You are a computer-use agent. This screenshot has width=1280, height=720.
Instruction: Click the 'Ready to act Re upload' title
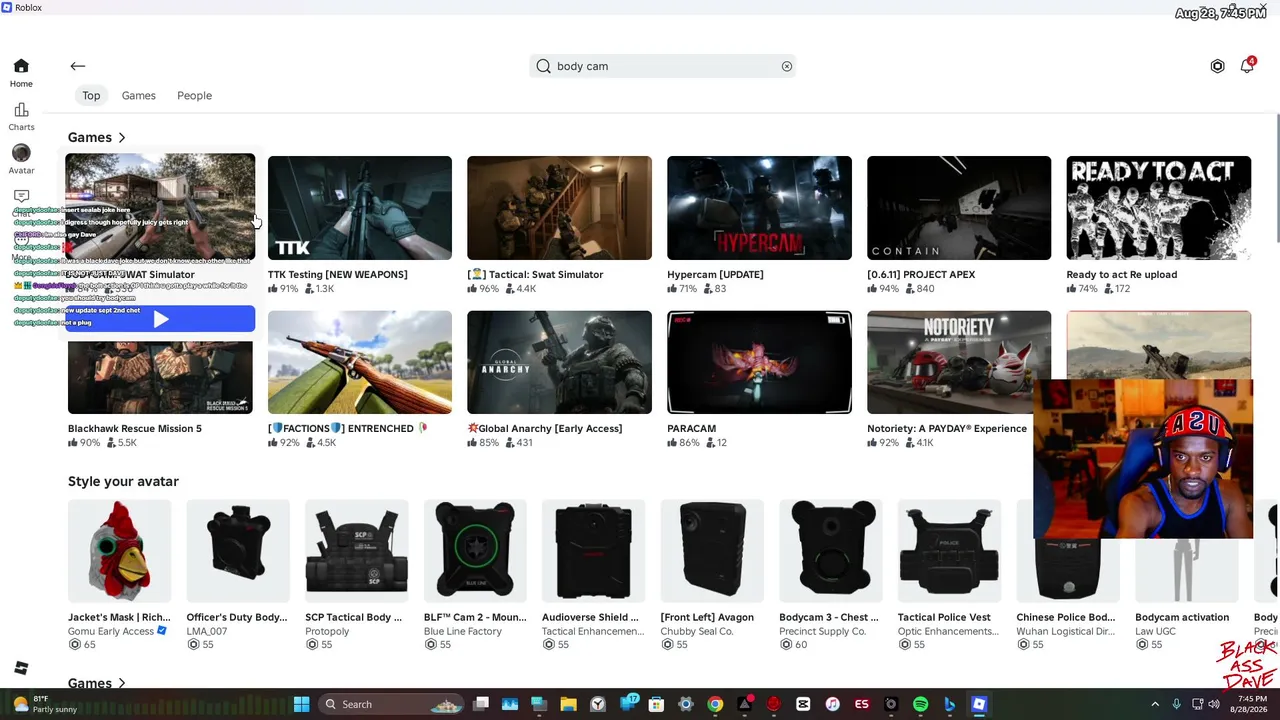1121,274
